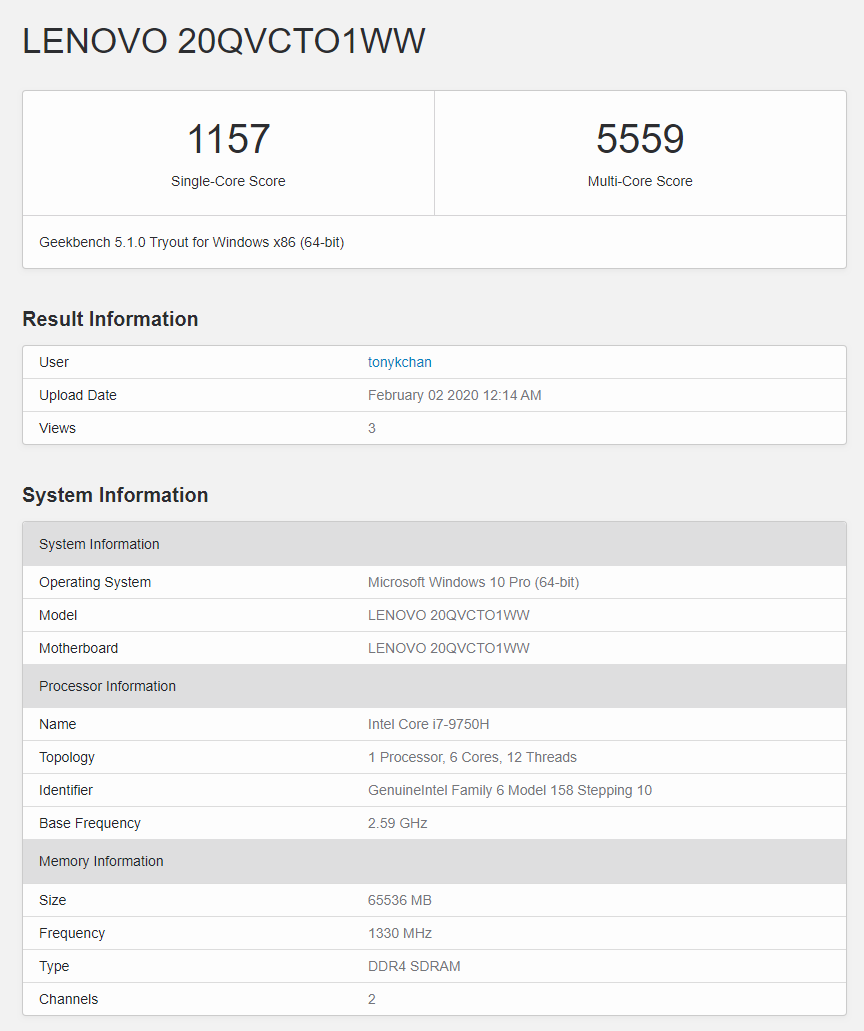This screenshot has height=1031, width=864.
Task: Click the "Operating System" row label
Action: [x=95, y=583]
